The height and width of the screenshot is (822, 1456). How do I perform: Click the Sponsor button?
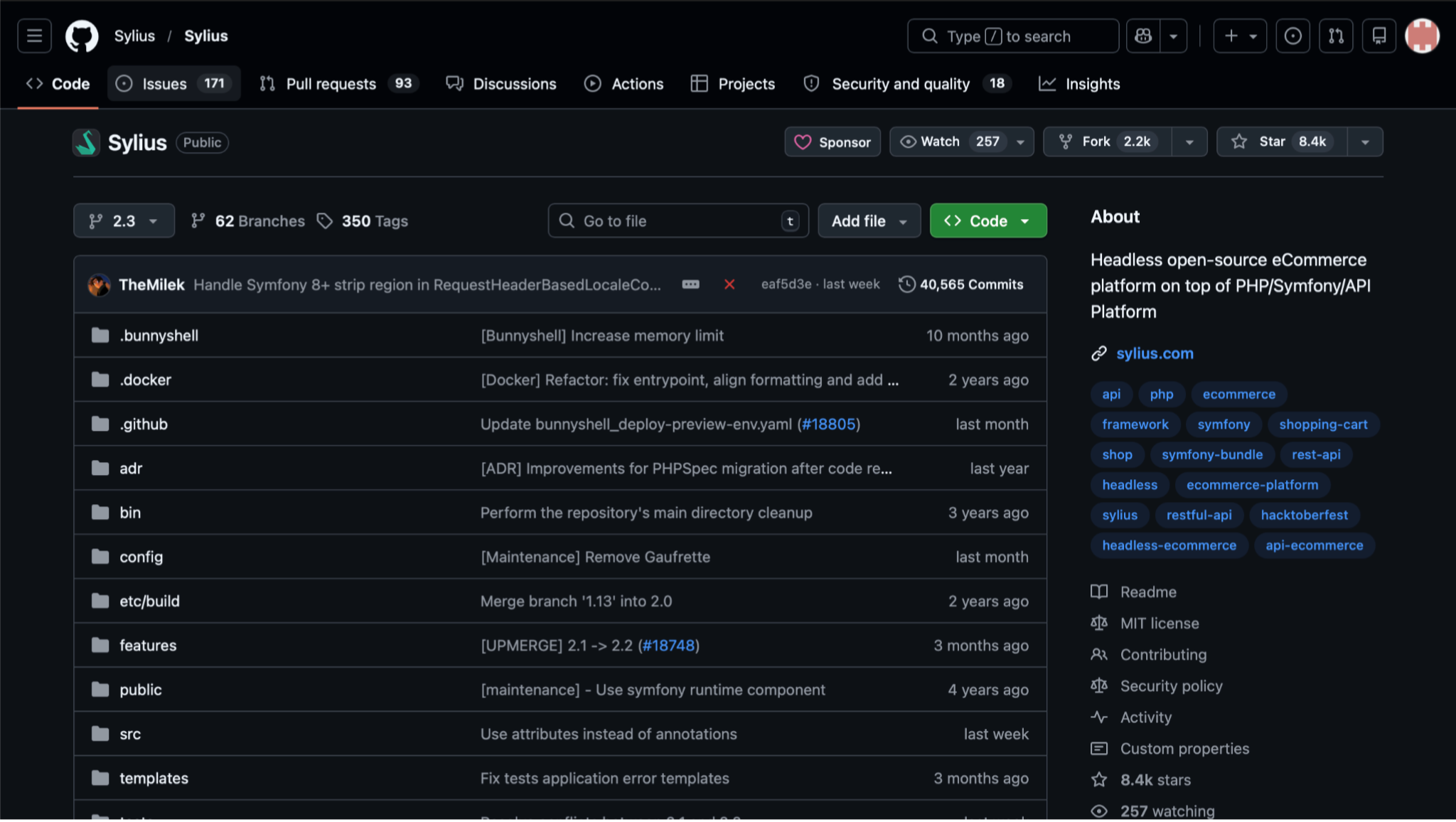pos(832,142)
